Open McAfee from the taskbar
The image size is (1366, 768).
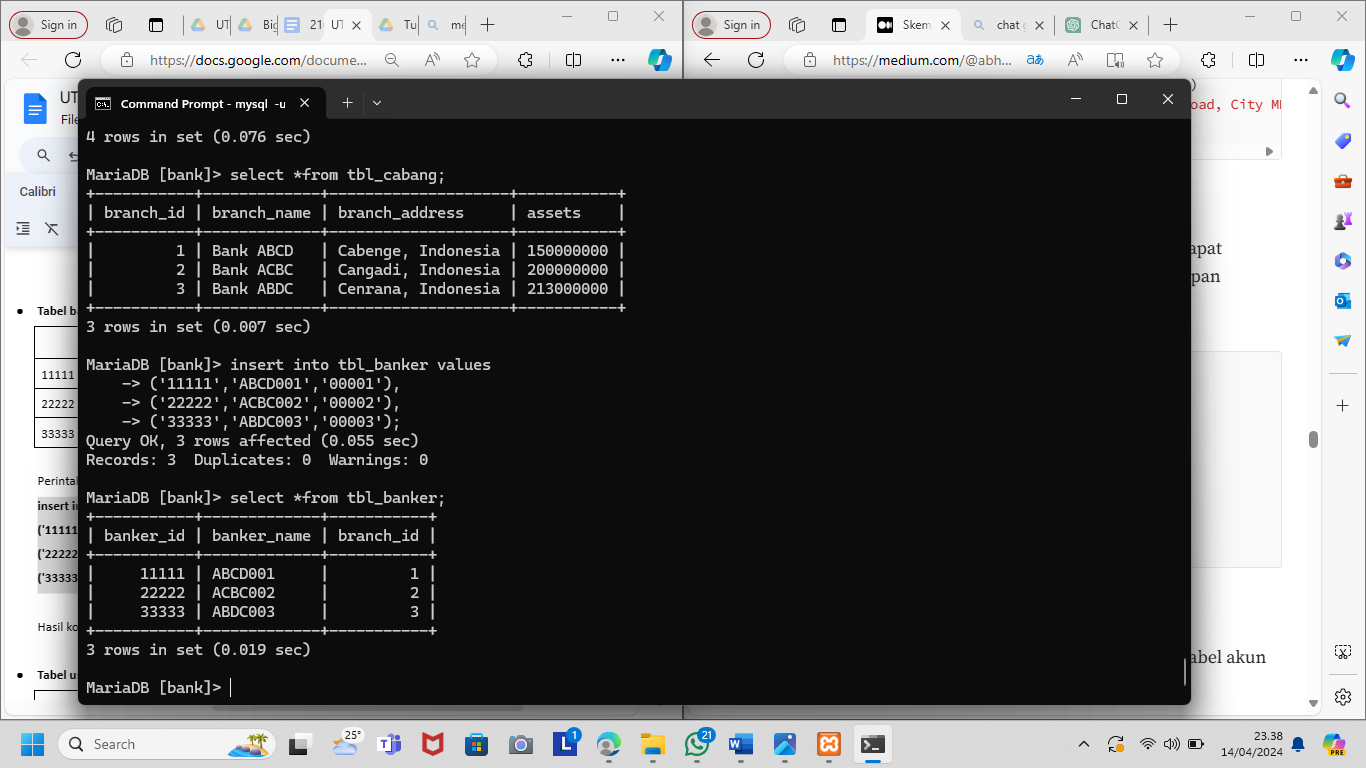(432, 744)
